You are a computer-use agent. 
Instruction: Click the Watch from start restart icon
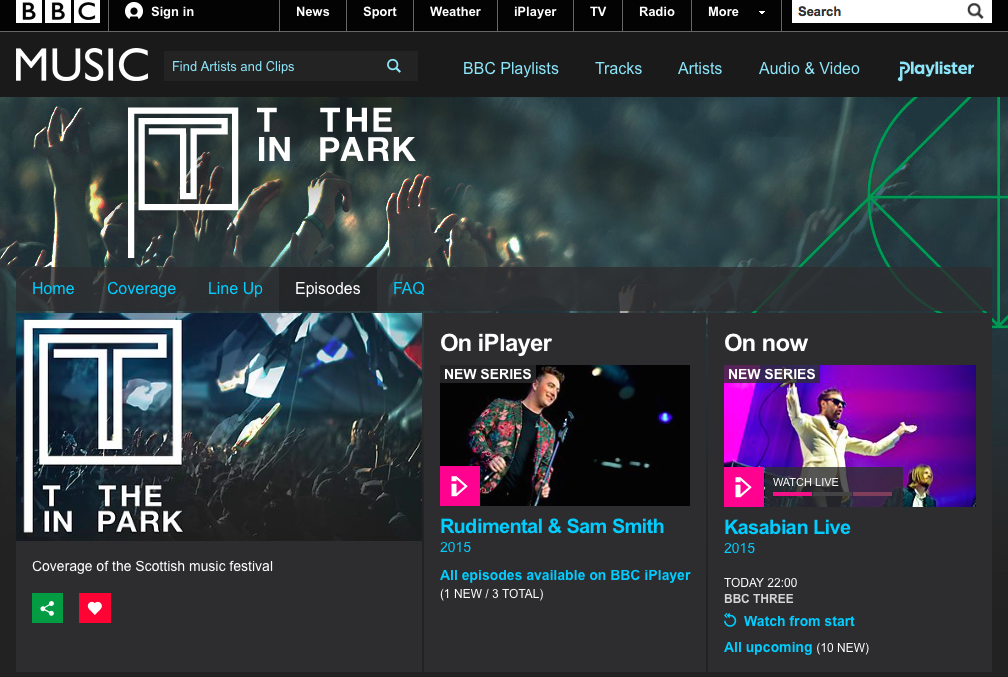coord(730,620)
